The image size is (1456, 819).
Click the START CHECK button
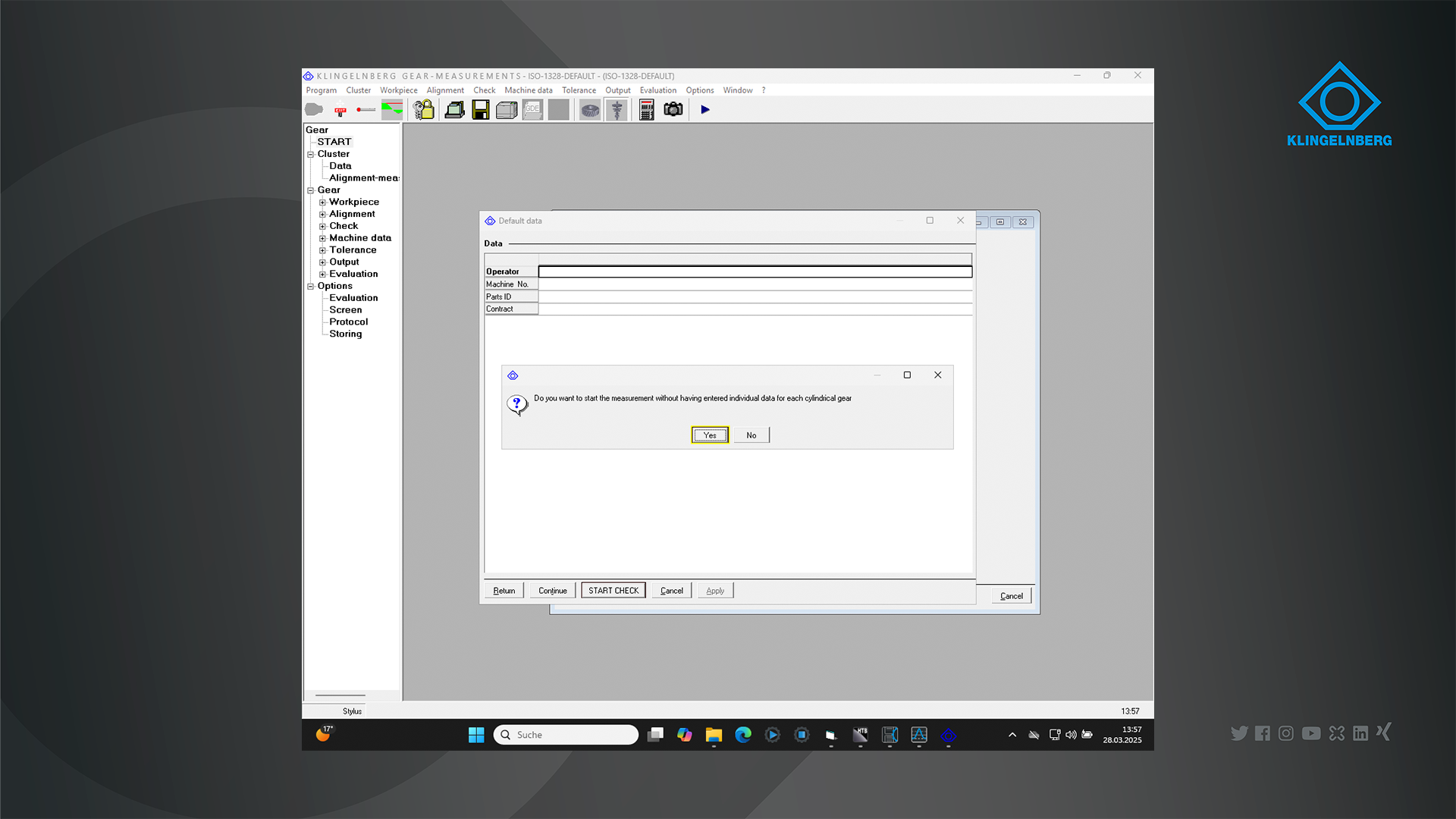pyautogui.click(x=613, y=591)
